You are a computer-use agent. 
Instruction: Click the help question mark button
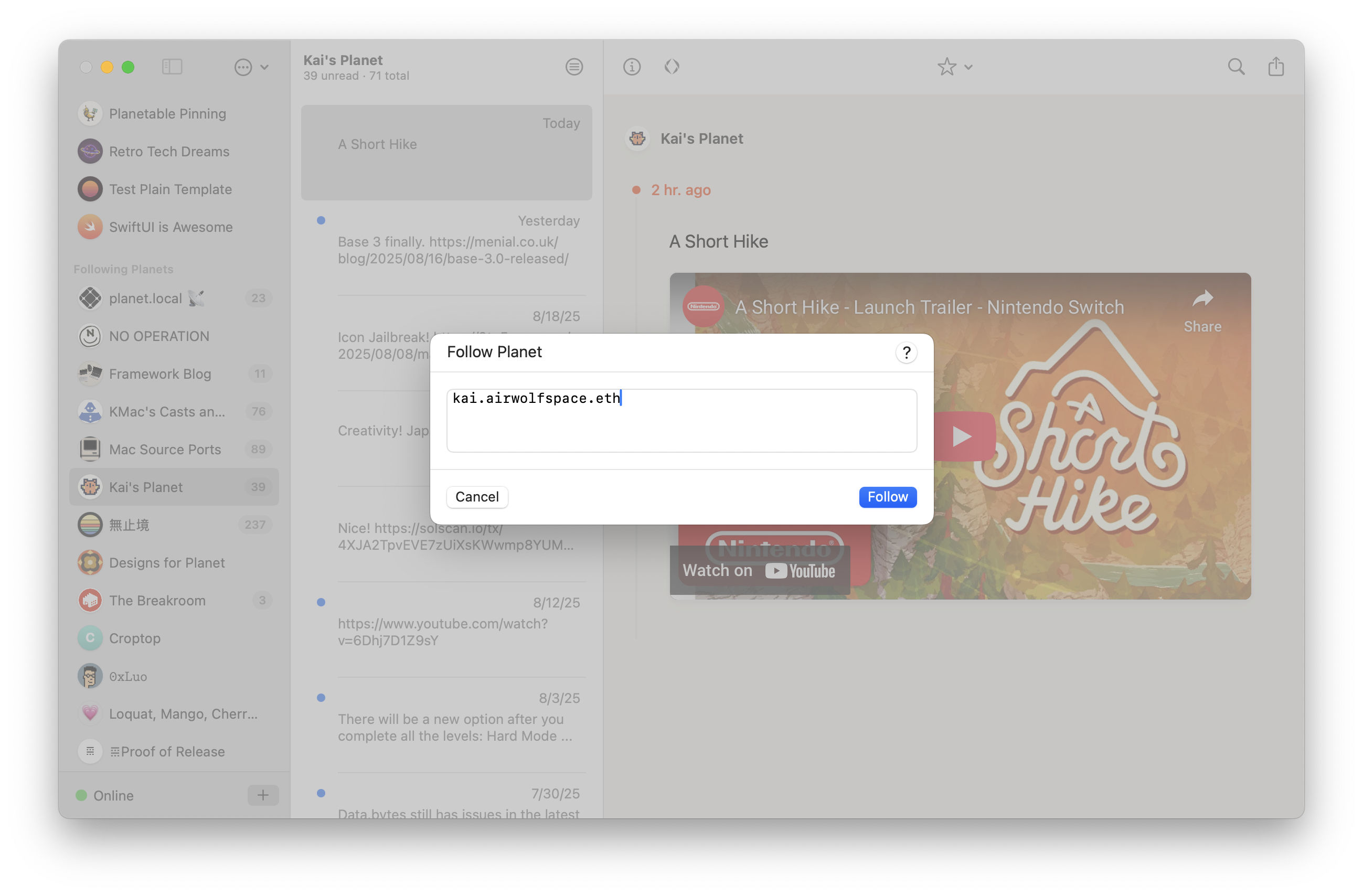coord(906,352)
